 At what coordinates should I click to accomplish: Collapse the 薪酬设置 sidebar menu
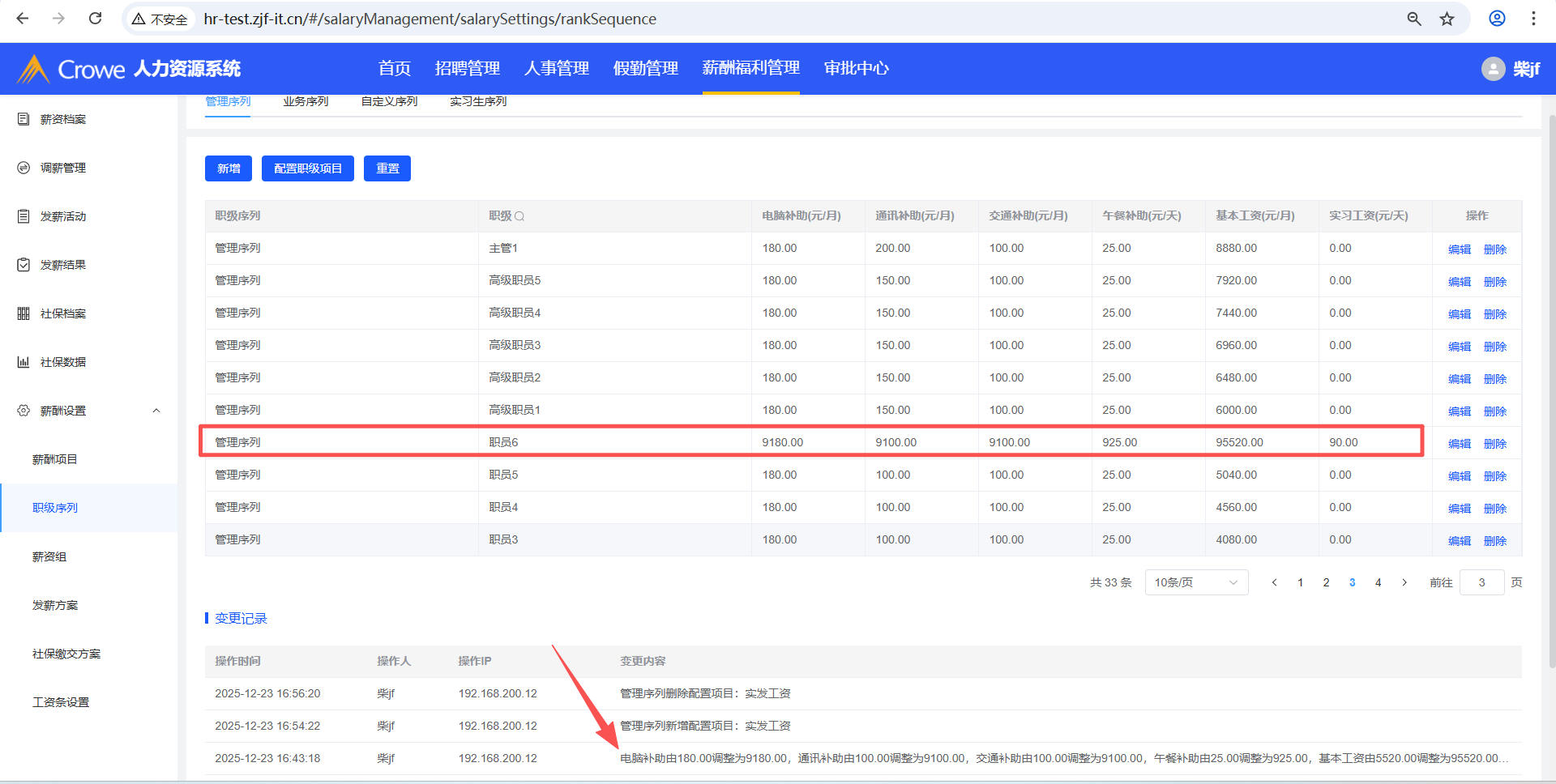pyautogui.click(x=156, y=411)
